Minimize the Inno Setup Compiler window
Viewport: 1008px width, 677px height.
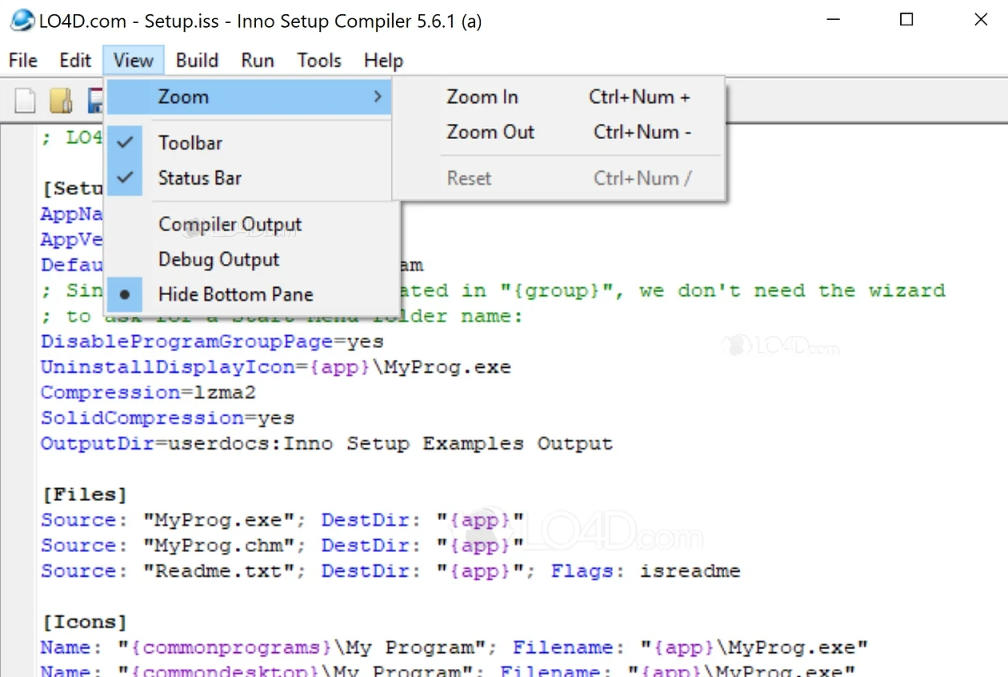832,20
